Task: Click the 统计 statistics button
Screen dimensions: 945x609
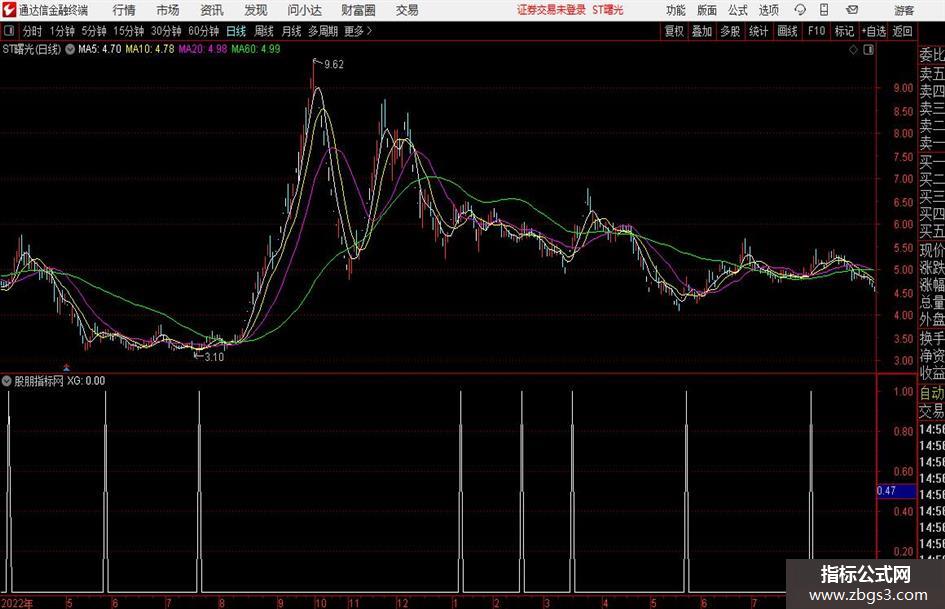Action: [x=758, y=31]
